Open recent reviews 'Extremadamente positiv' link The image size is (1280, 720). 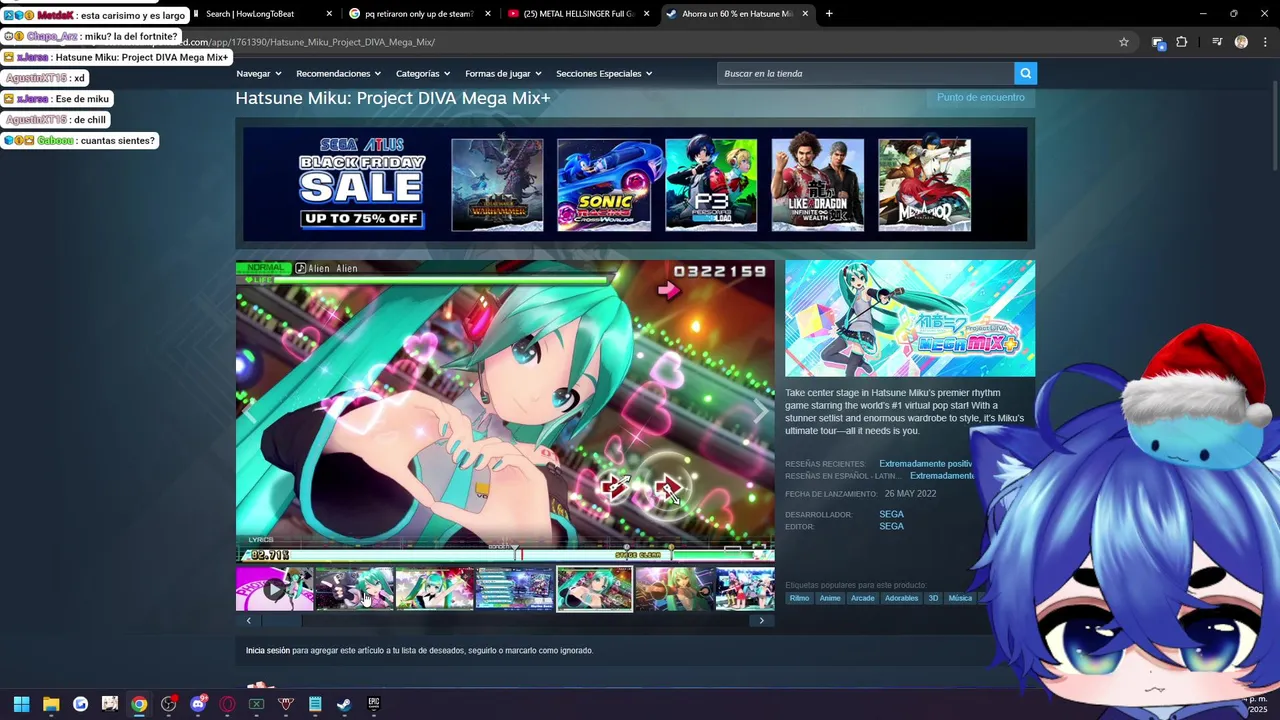926,464
